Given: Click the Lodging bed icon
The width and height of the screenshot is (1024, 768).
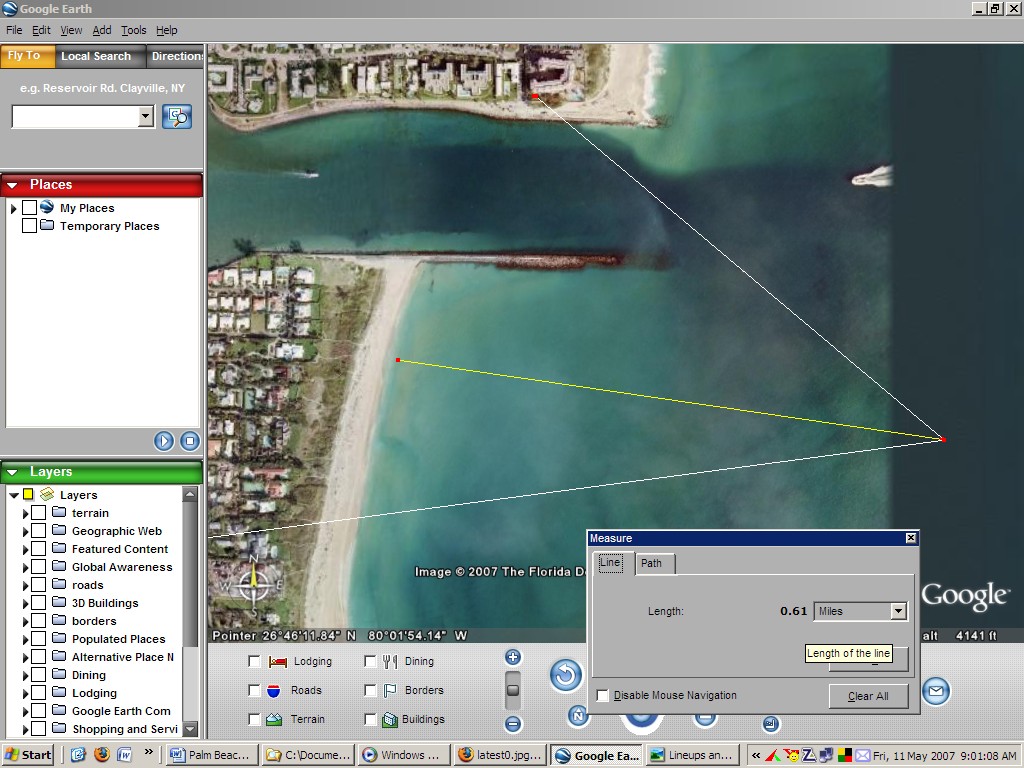Looking at the screenshot, I should [278, 662].
